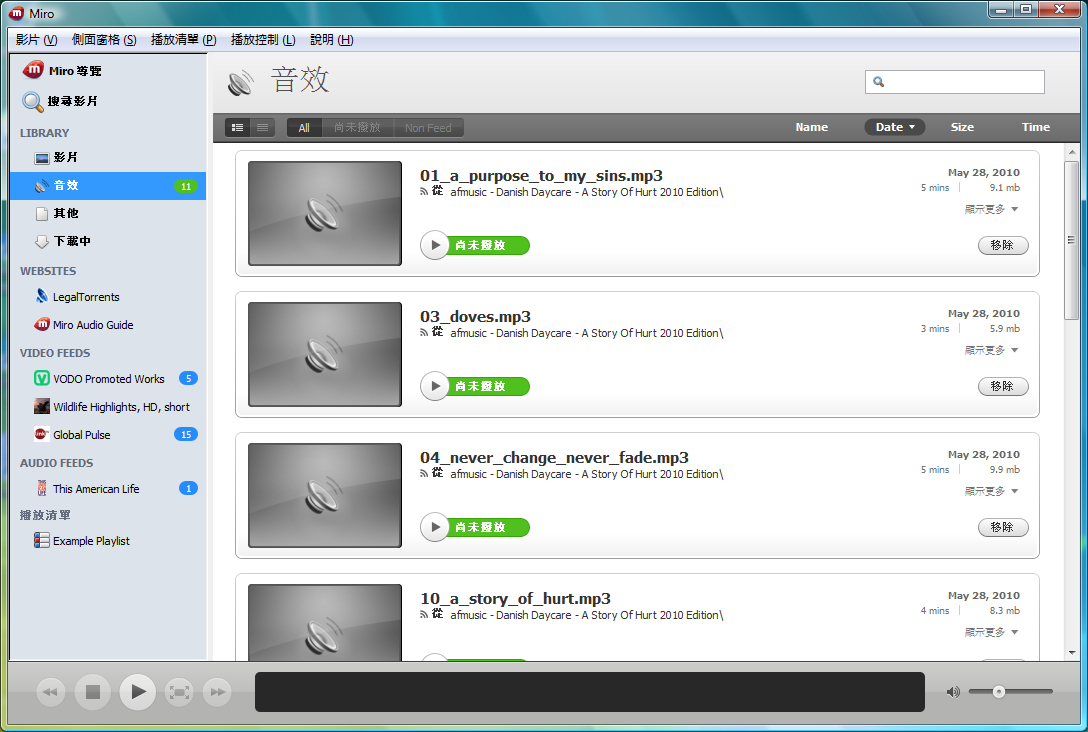Remove 01_a_purpose_to_my_sins.mp3 with 移除
Image resolution: width=1088 pixels, height=732 pixels.
tap(1003, 245)
